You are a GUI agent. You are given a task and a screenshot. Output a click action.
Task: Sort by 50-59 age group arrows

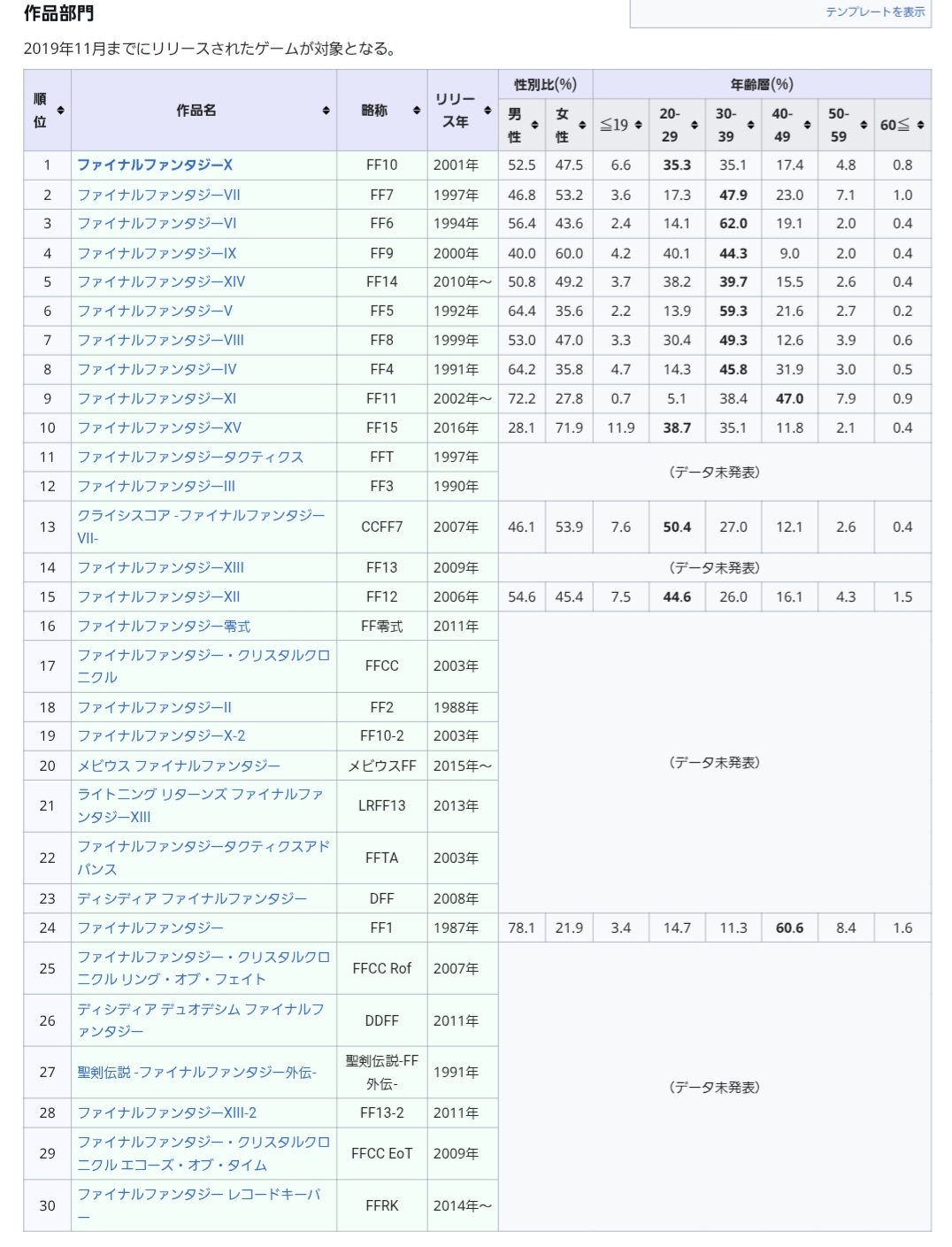click(864, 125)
